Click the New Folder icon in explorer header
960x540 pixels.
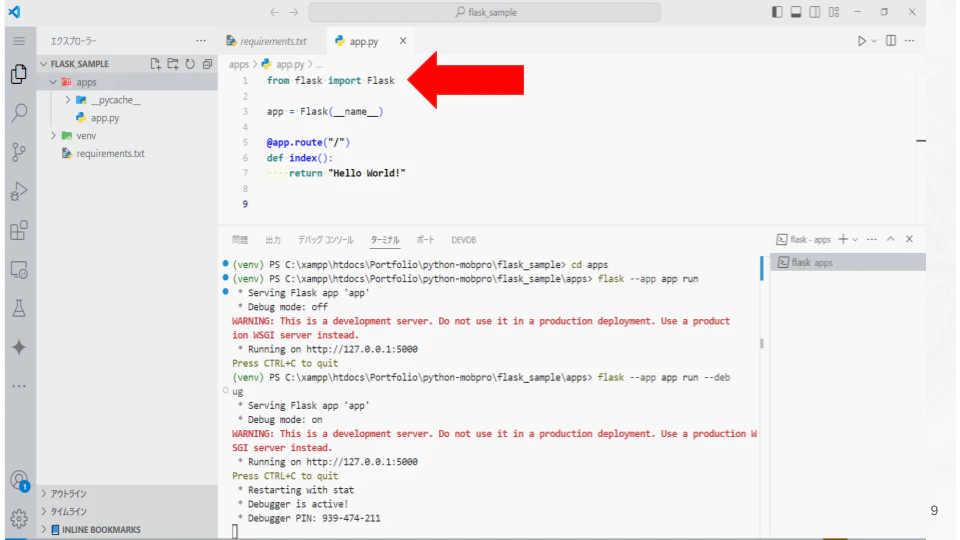(x=173, y=64)
